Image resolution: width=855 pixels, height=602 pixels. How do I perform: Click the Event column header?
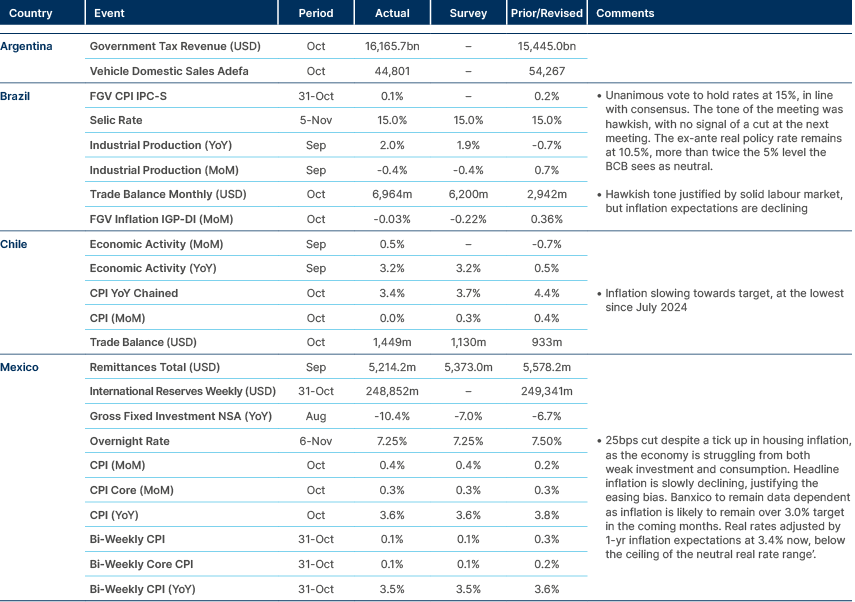(x=110, y=13)
